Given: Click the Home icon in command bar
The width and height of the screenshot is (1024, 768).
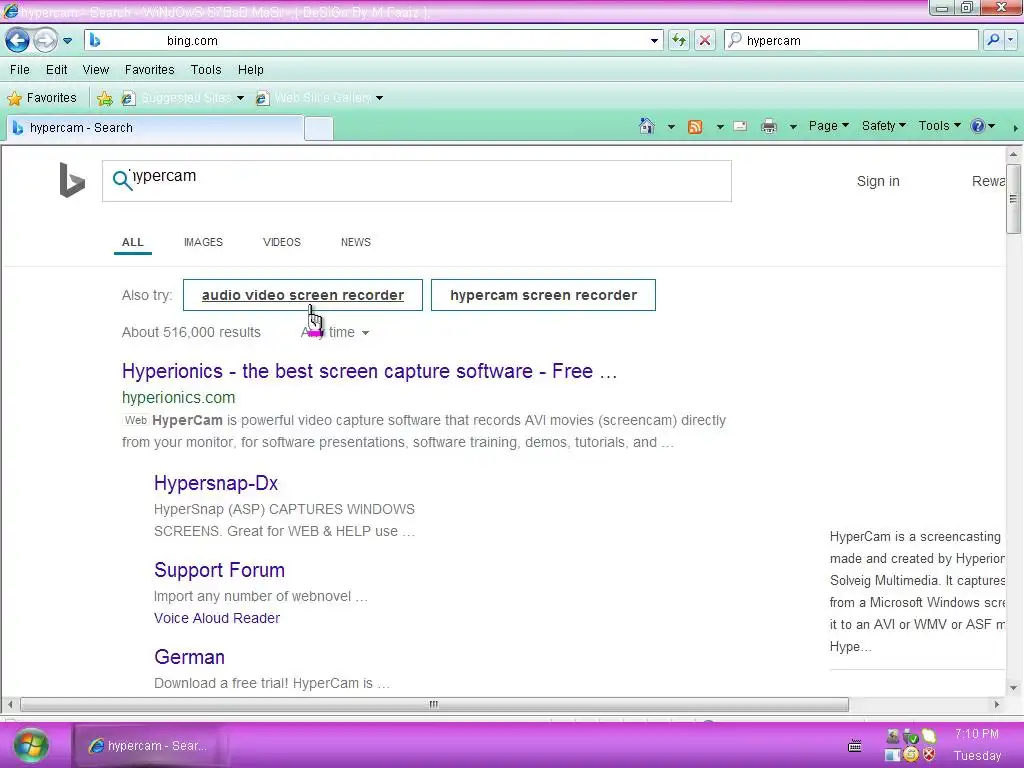Looking at the screenshot, I should click(647, 126).
